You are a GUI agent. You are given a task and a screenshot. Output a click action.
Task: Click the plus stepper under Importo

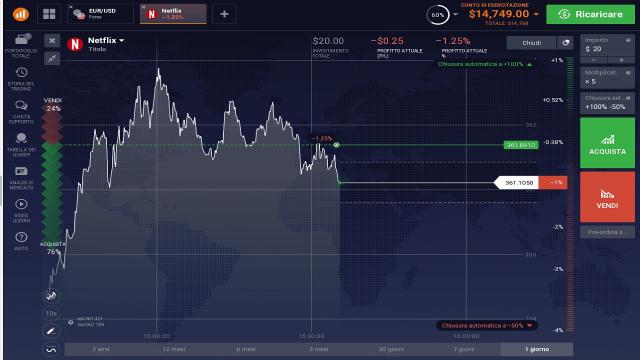point(621,60)
